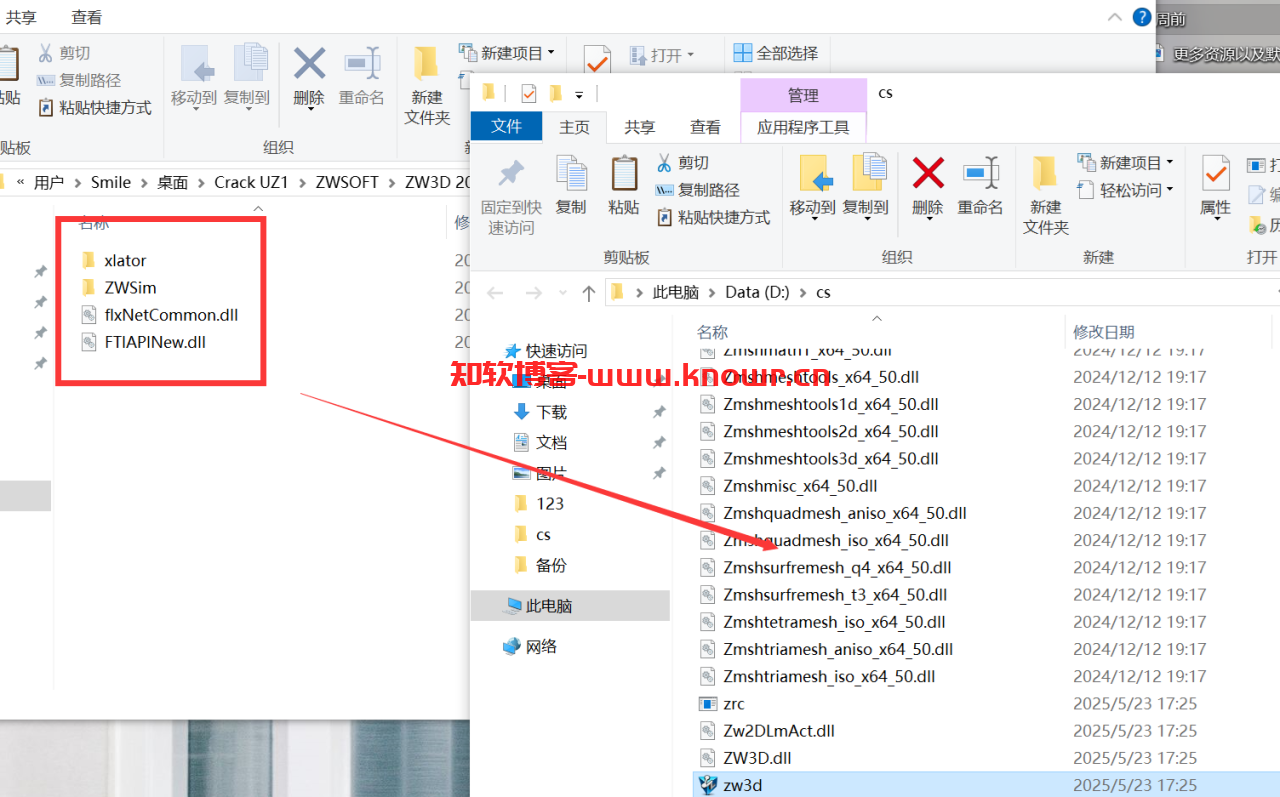
Task: Select flxNetCommon.dll in back window
Action: 171,314
